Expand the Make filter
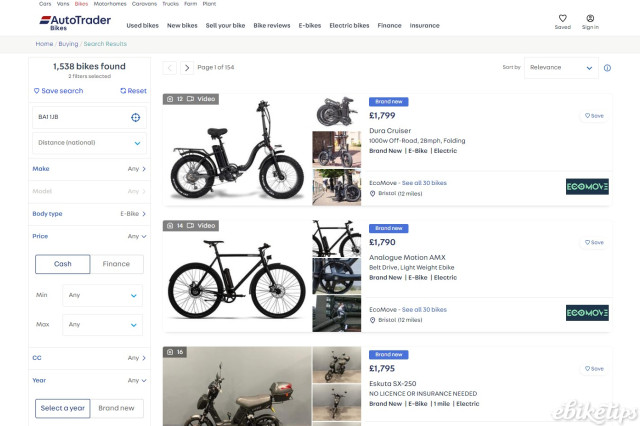Screen dimensions: 640x426 click(89, 169)
